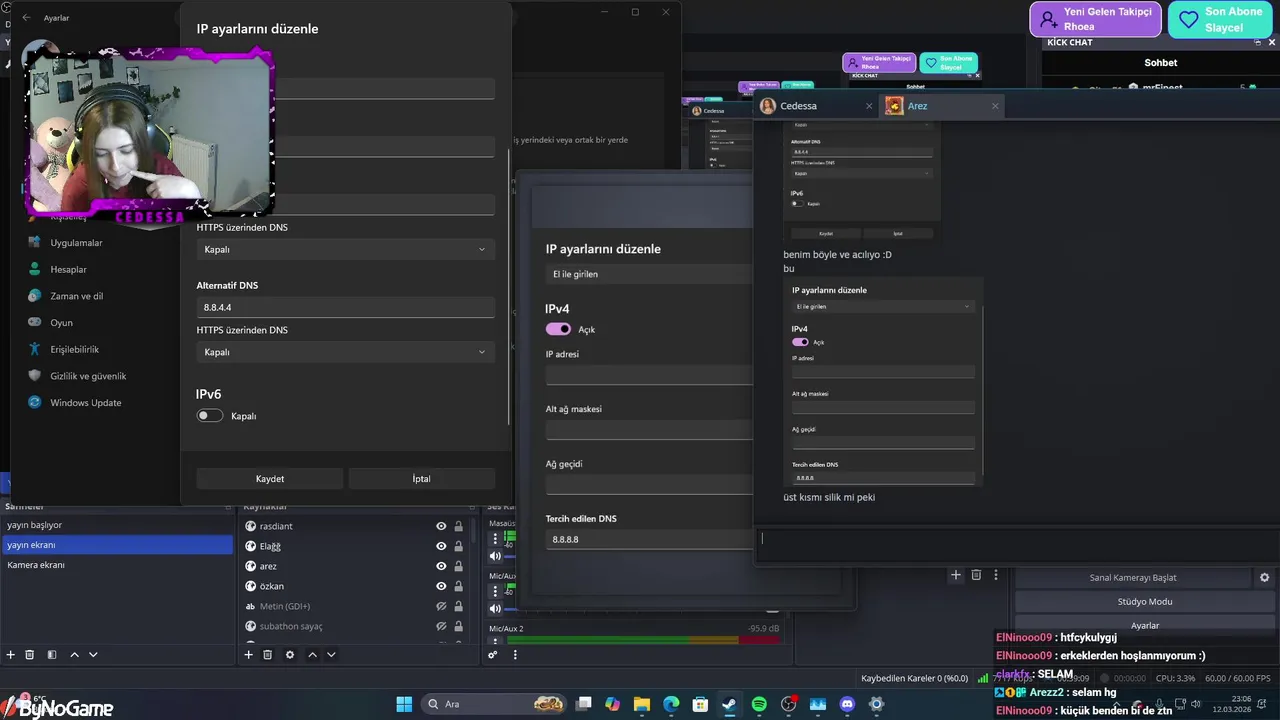1280x720 pixels.
Task: Mute the Masaüstü audio speaker icon
Action: (495, 556)
